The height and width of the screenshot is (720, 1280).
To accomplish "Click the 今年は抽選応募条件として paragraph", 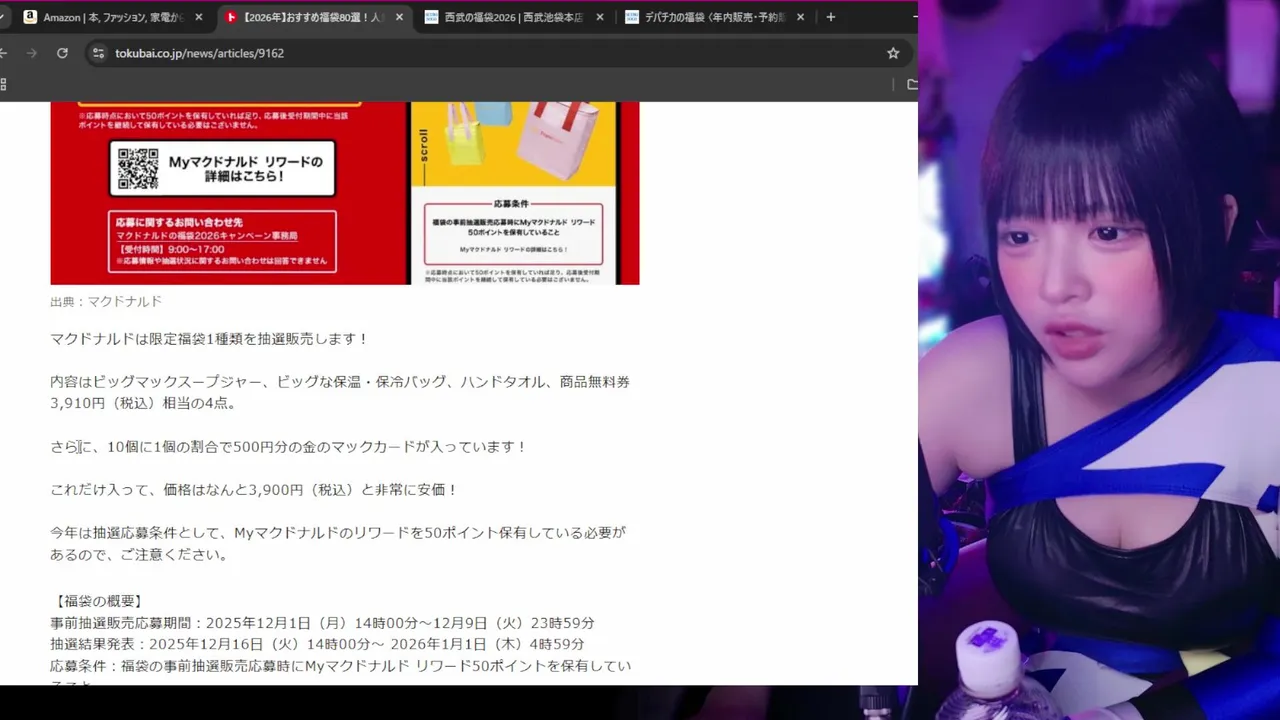I will pos(338,544).
